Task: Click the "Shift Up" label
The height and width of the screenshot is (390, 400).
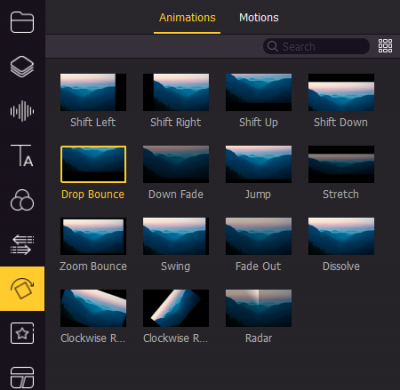Action: 258,122
